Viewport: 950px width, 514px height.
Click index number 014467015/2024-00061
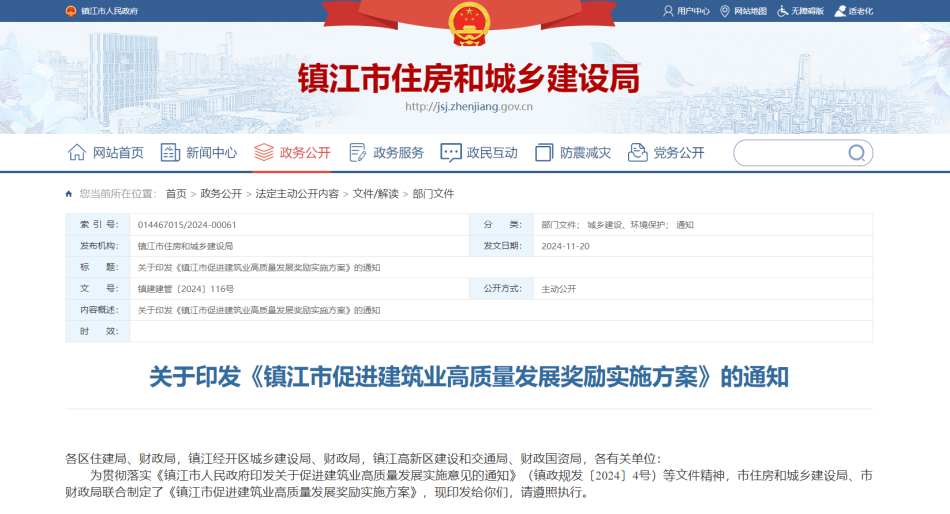coord(187,225)
